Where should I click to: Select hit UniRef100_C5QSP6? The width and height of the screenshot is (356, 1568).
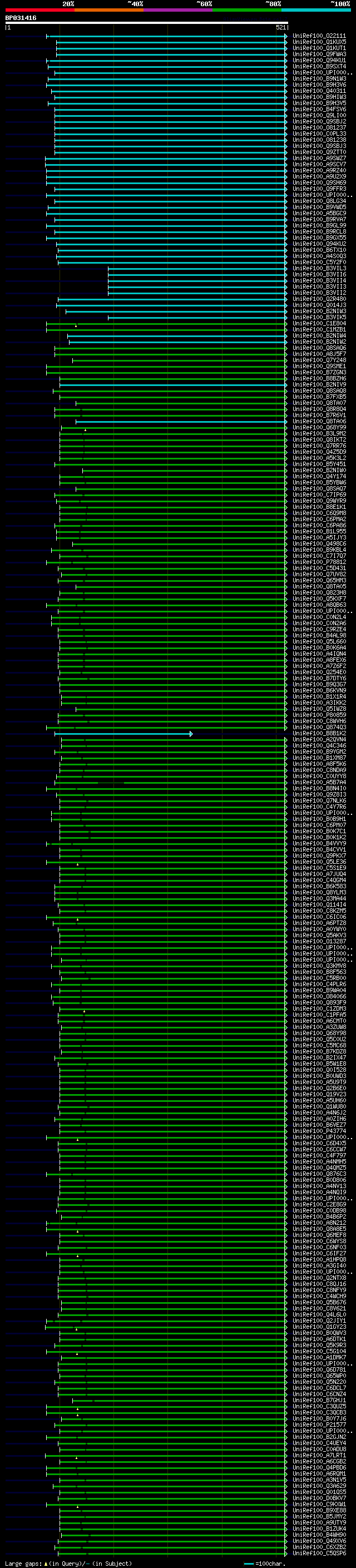[x=319, y=1553]
